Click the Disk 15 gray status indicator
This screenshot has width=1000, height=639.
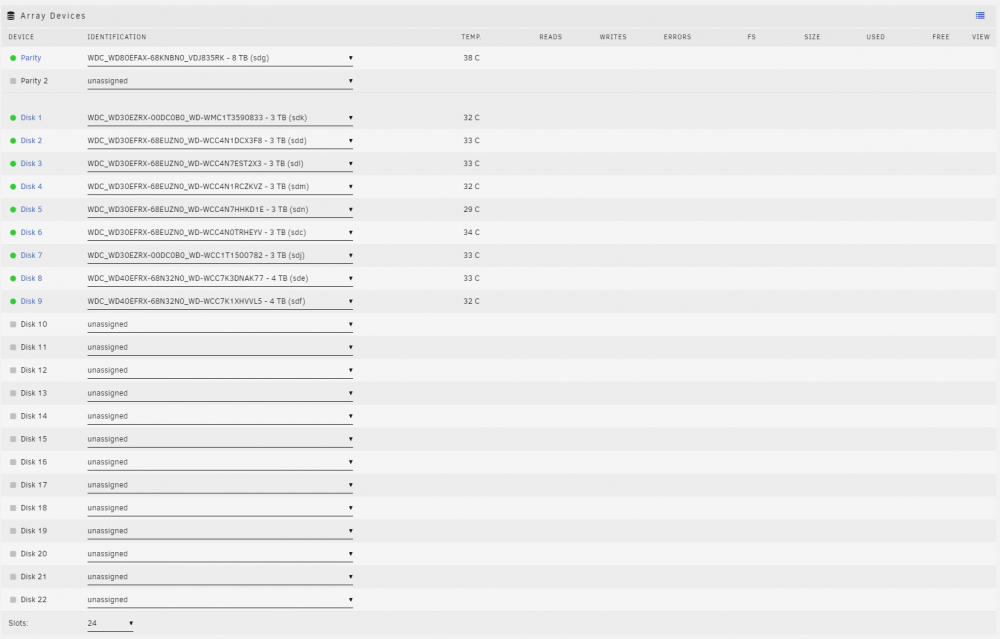click(x=13, y=439)
